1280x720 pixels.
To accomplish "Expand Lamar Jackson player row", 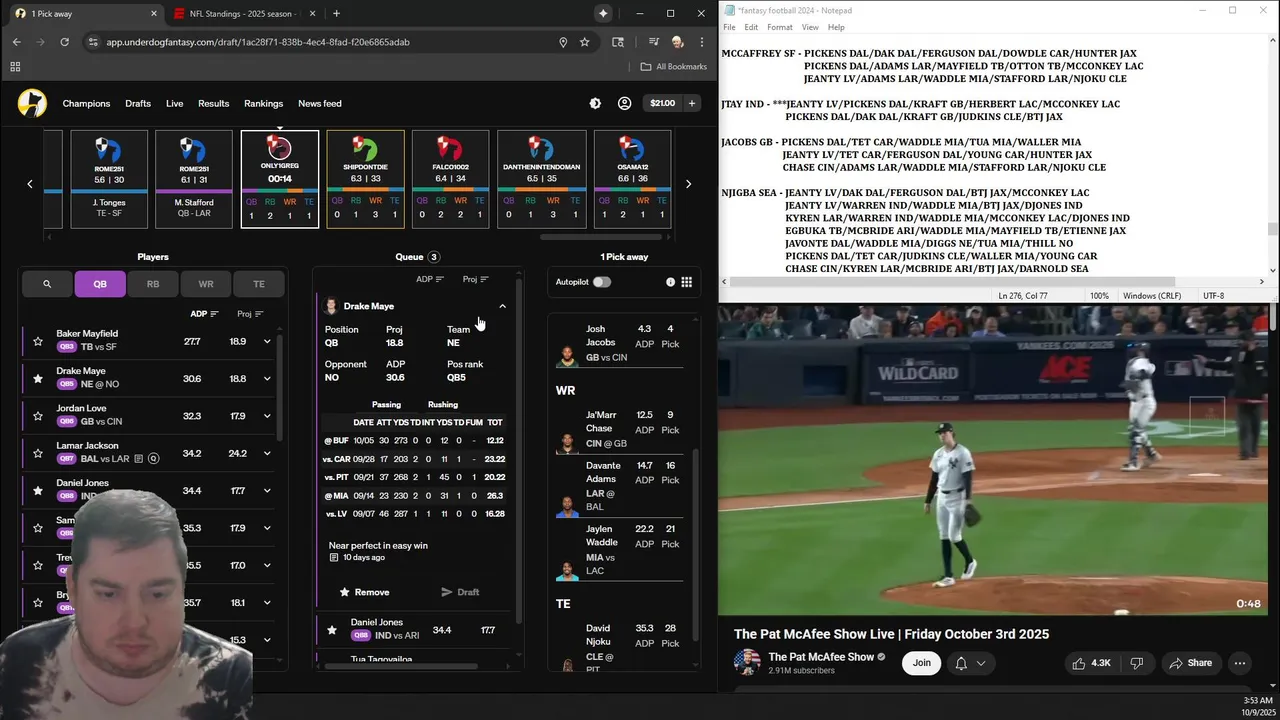I will coord(267,453).
